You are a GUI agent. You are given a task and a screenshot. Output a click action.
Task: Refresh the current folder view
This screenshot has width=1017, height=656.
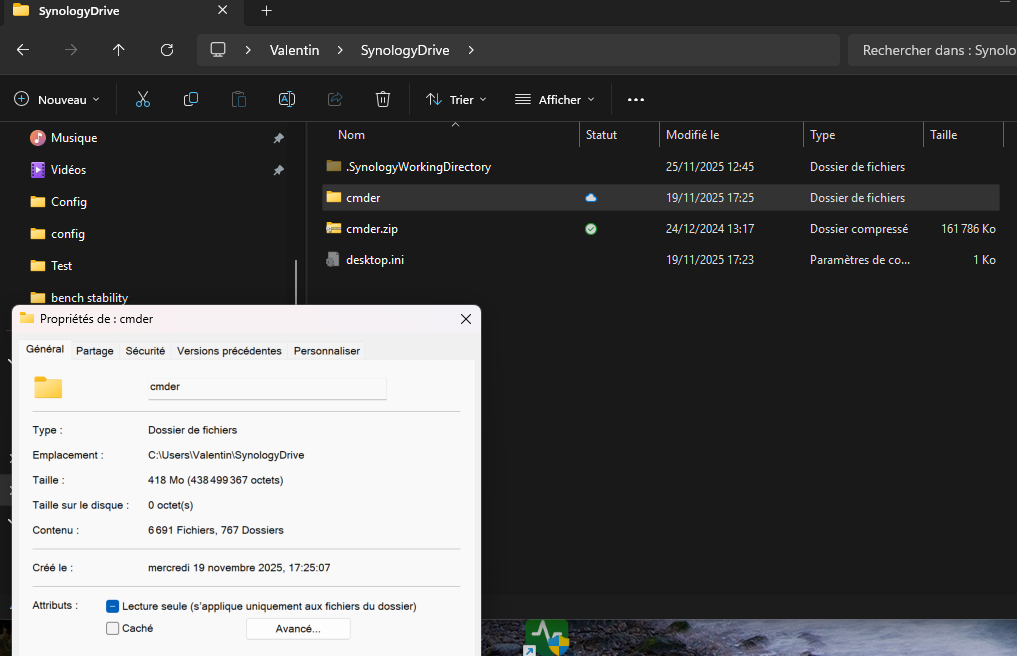tap(167, 50)
